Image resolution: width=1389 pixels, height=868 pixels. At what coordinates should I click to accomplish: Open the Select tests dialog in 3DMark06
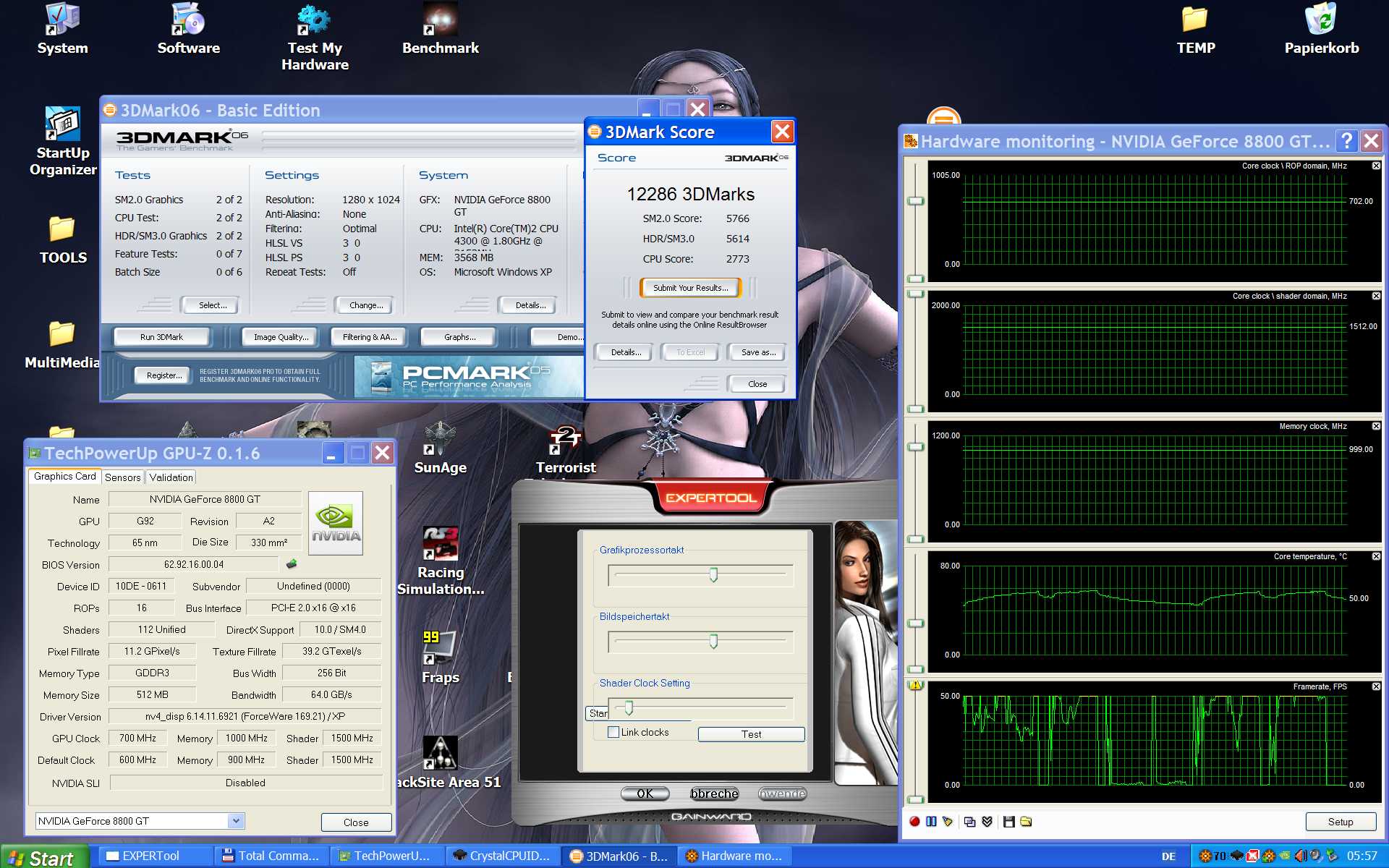213,305
